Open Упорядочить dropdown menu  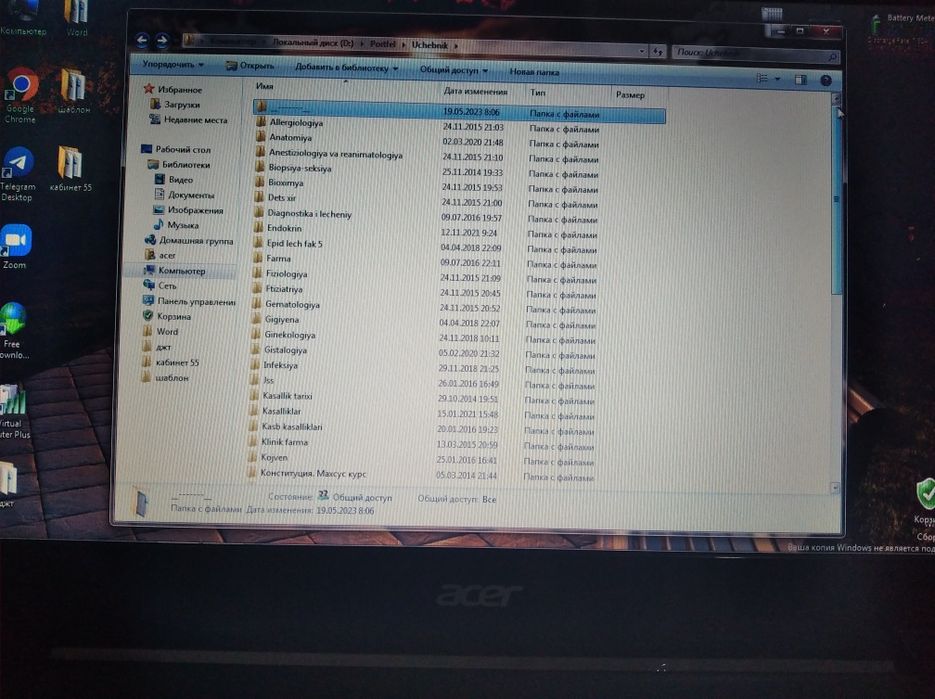point(173,64)
